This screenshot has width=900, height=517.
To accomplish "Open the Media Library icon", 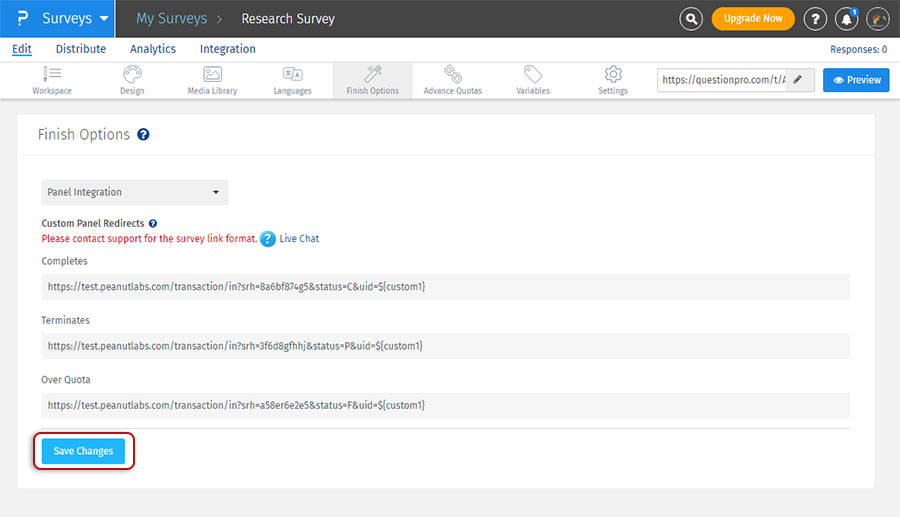I will point(212,75).
